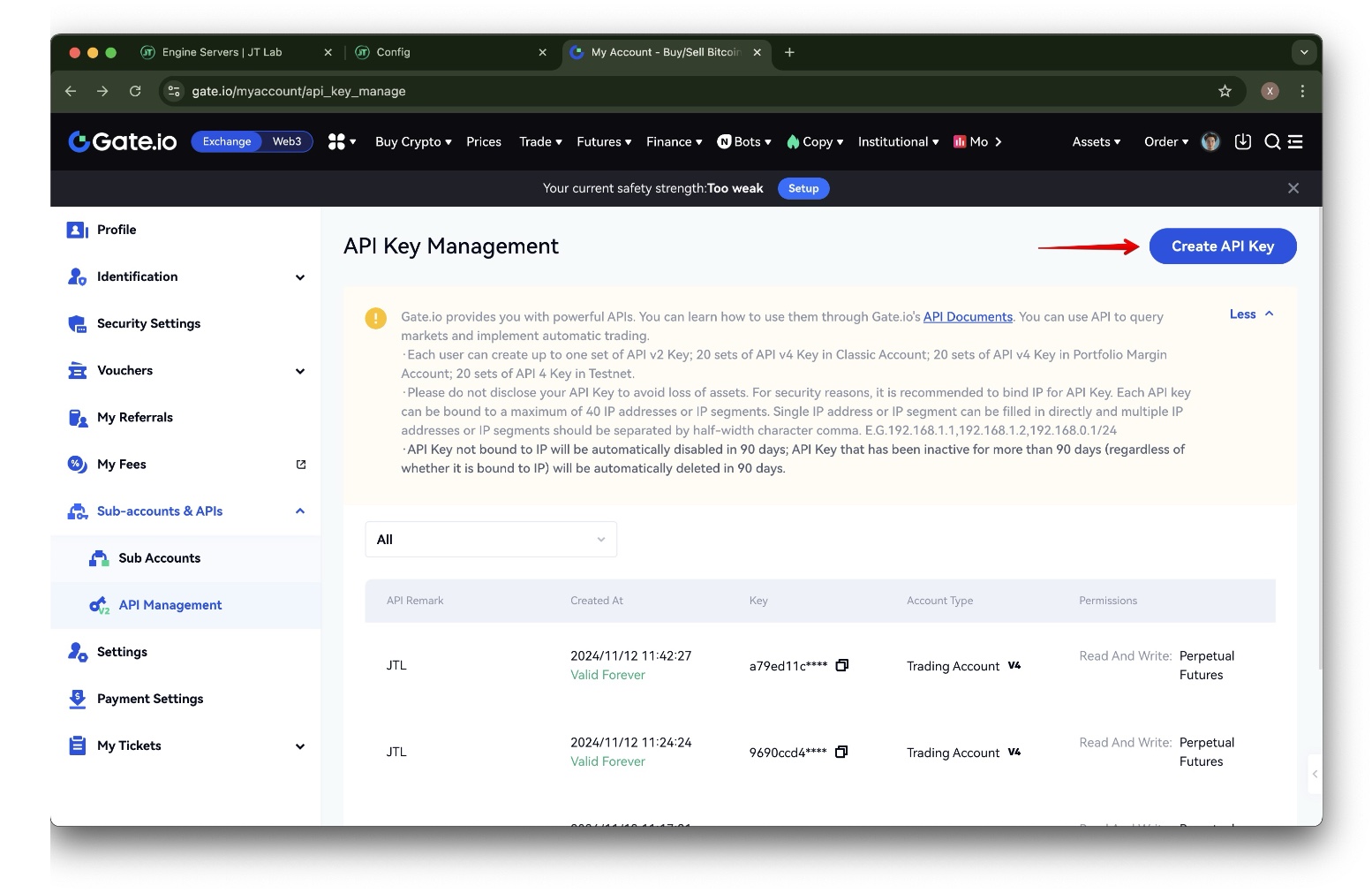Viewport: 1372px width, 893px height.
Task: Click the external link icon beside My Fees
Action: pyautogui.click(x=301, y=465)
